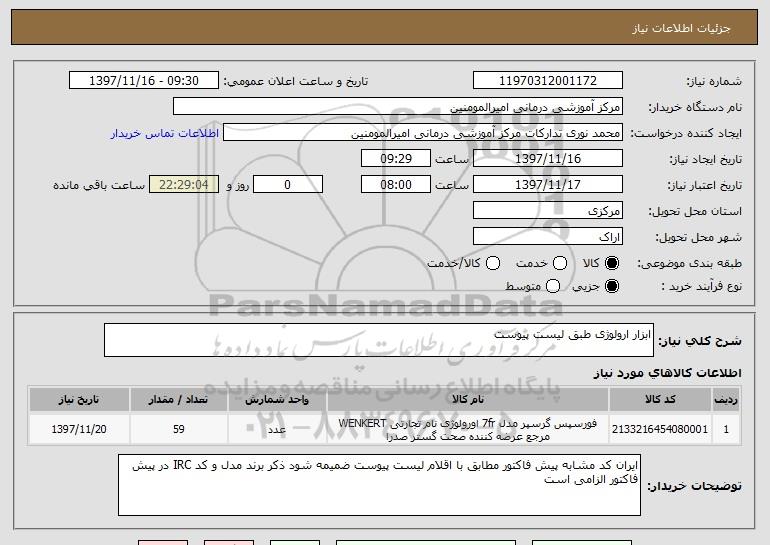The height and width of the screenshot is (545, 770).
Task: Select the کالا radio button
Action: point(612,263)
